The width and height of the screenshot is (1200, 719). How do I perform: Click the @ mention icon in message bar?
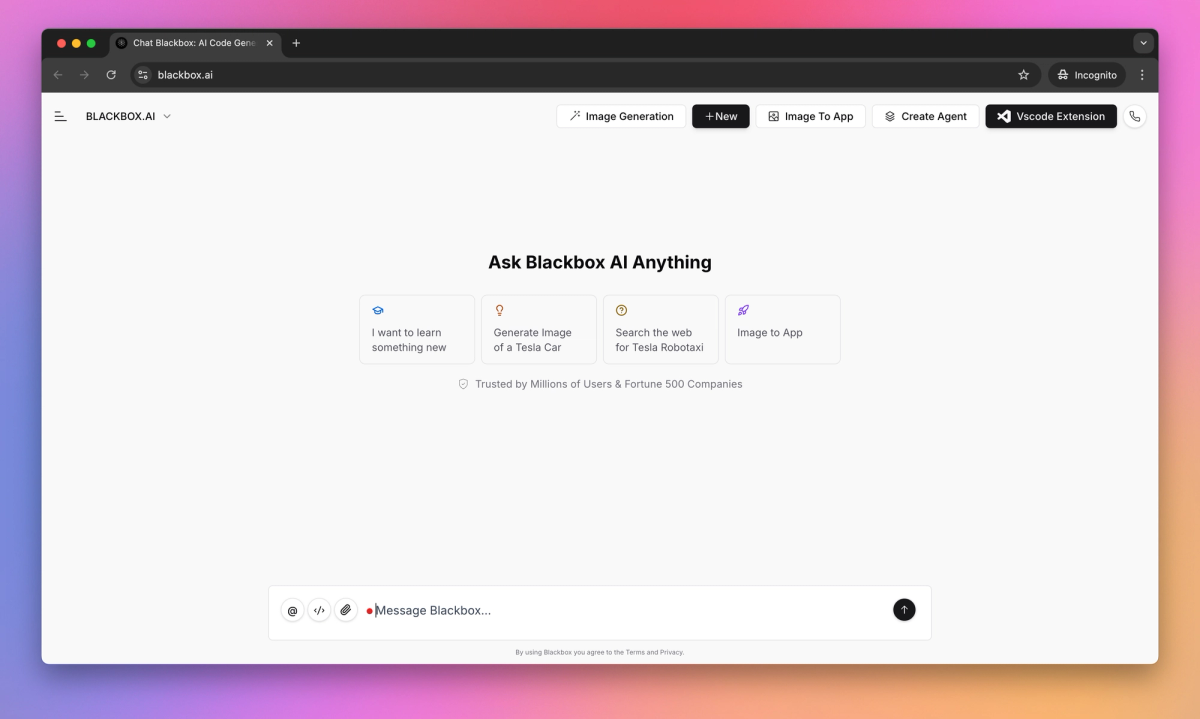pos(292,609)
